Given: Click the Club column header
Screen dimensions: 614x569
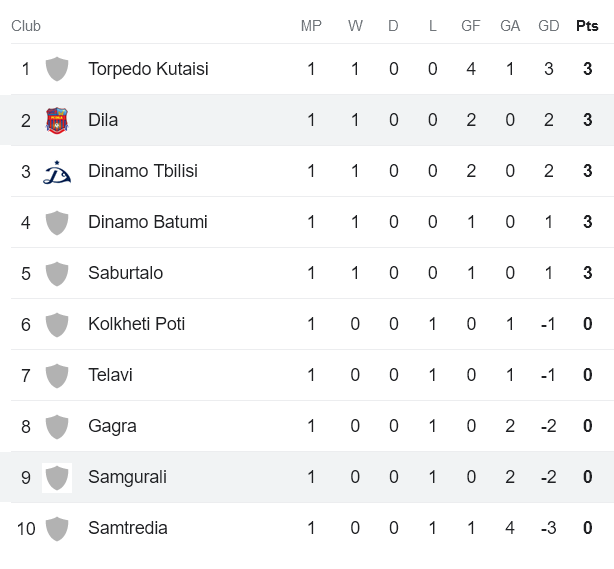Looking at the screenshot, I should 26,26.
